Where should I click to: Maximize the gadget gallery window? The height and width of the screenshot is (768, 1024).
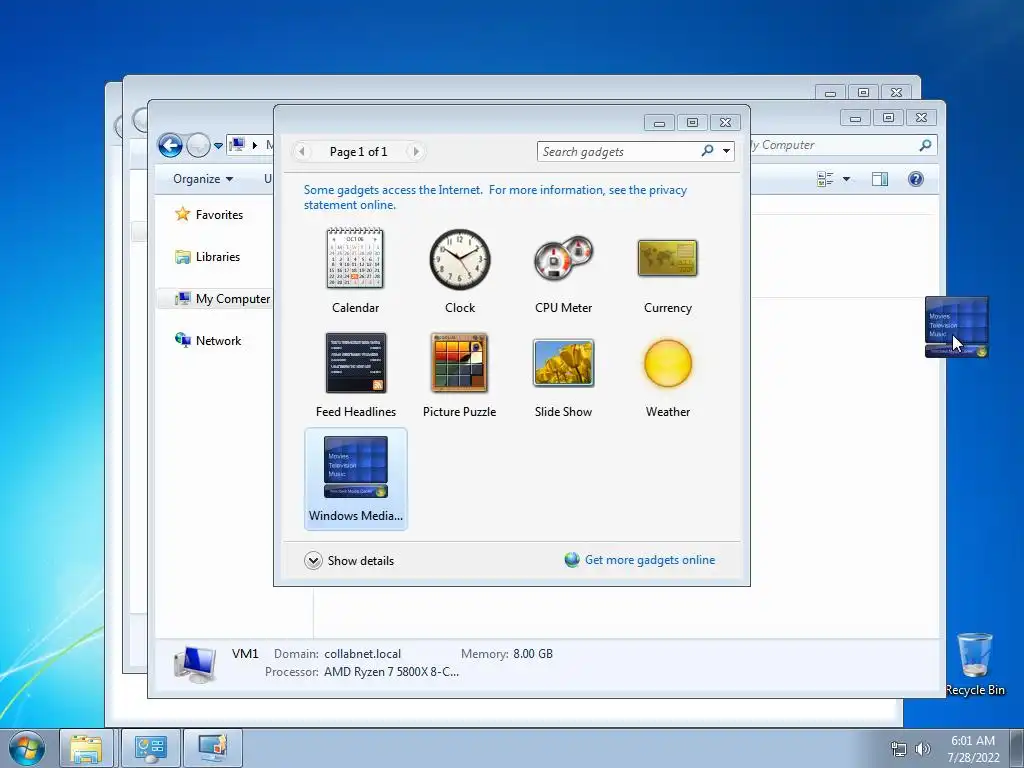pyautogui.click(x=692, y=123)
